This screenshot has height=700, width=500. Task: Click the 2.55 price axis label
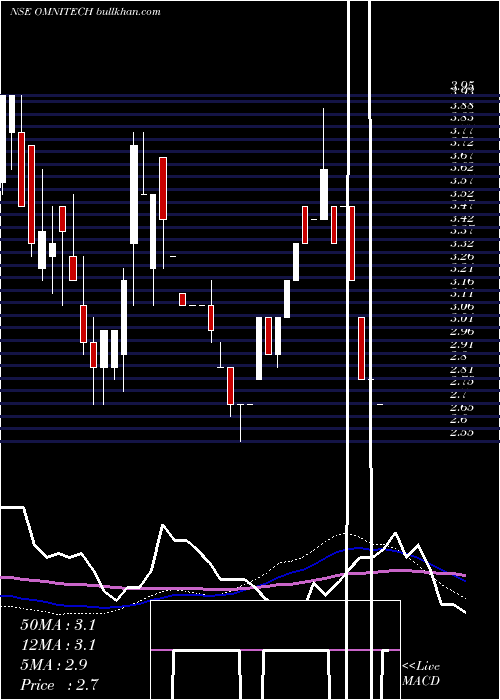(x=462, y=432)
